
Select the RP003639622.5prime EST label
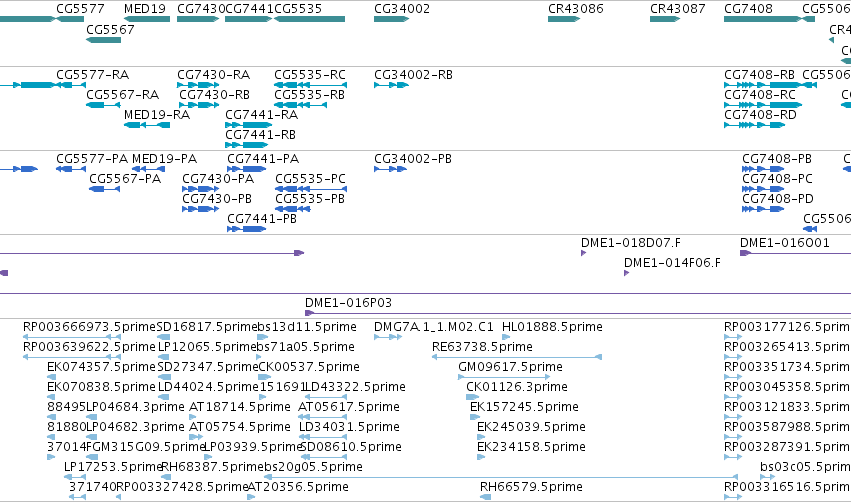tap(90, 347)
